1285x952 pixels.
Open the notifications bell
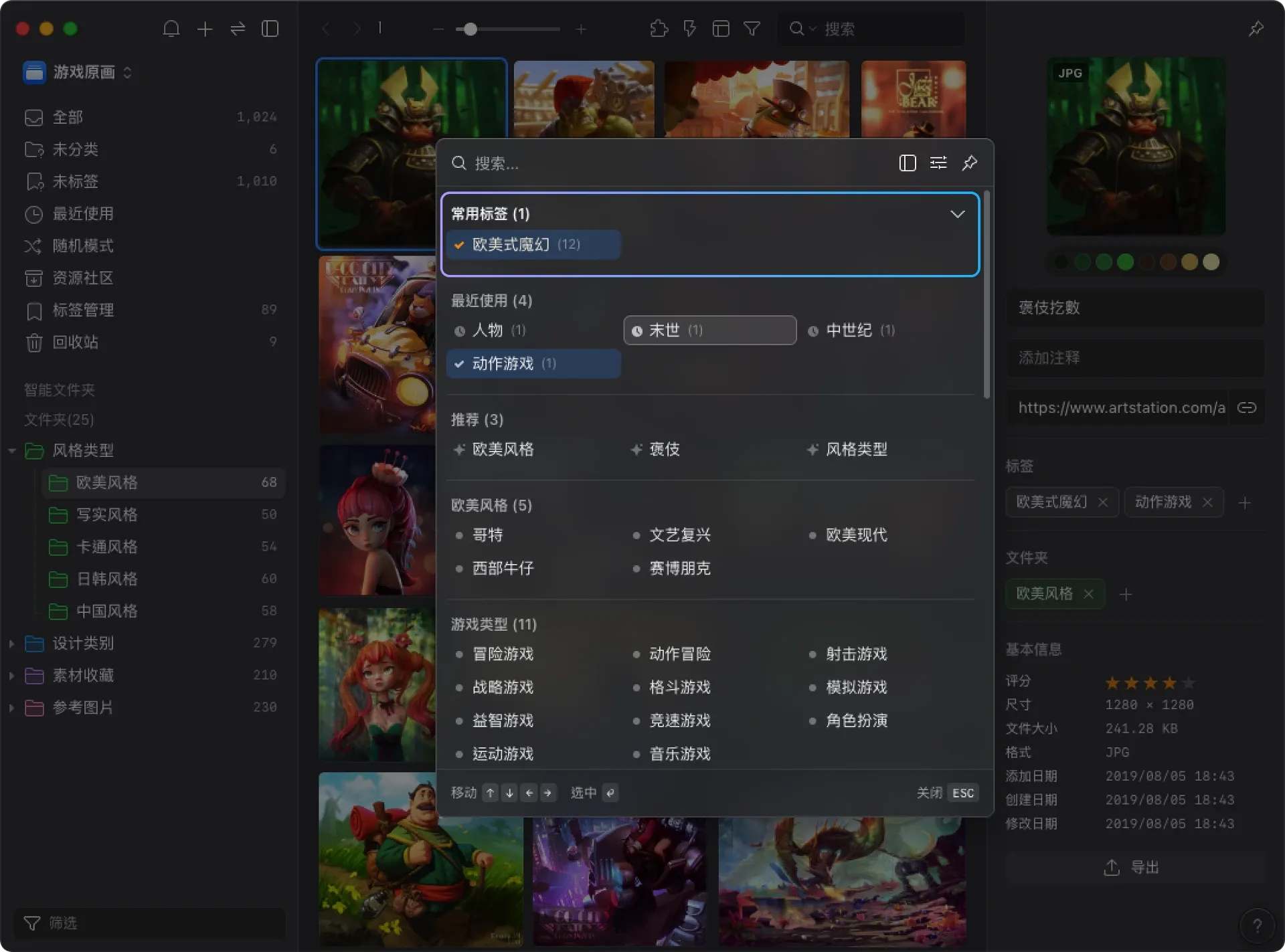[171, 29]
